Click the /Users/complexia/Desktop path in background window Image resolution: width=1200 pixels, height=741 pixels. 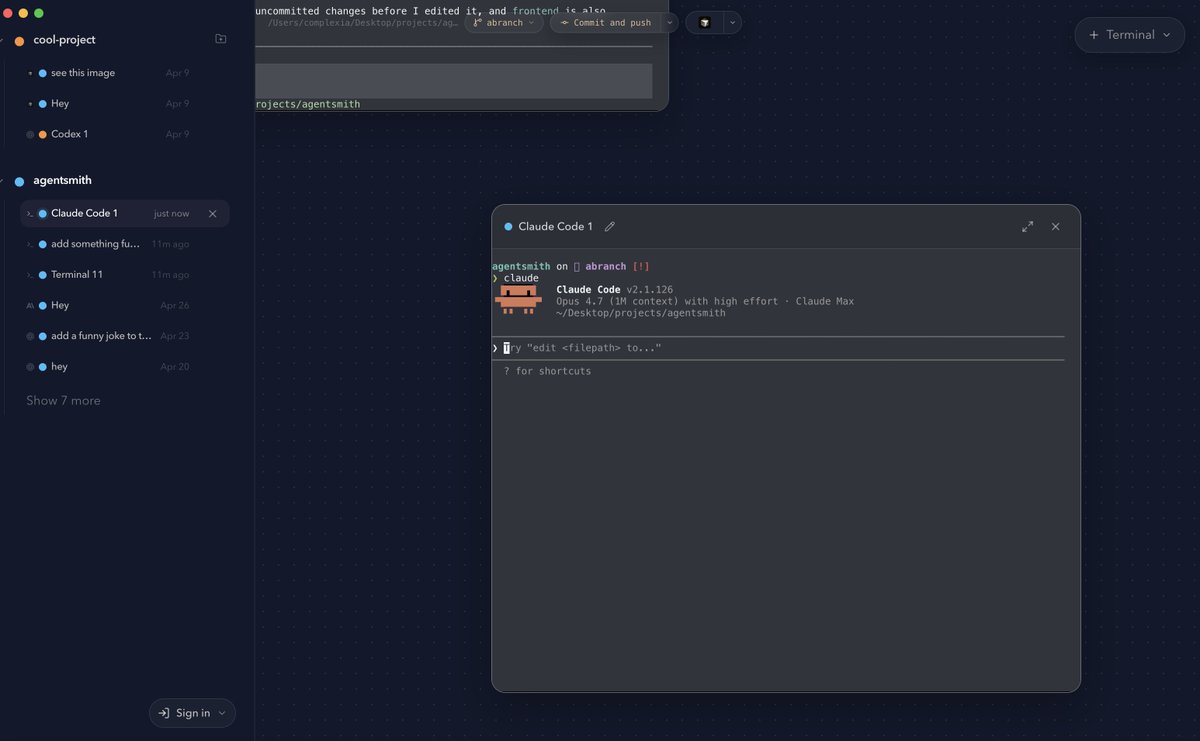coord(362,22)
